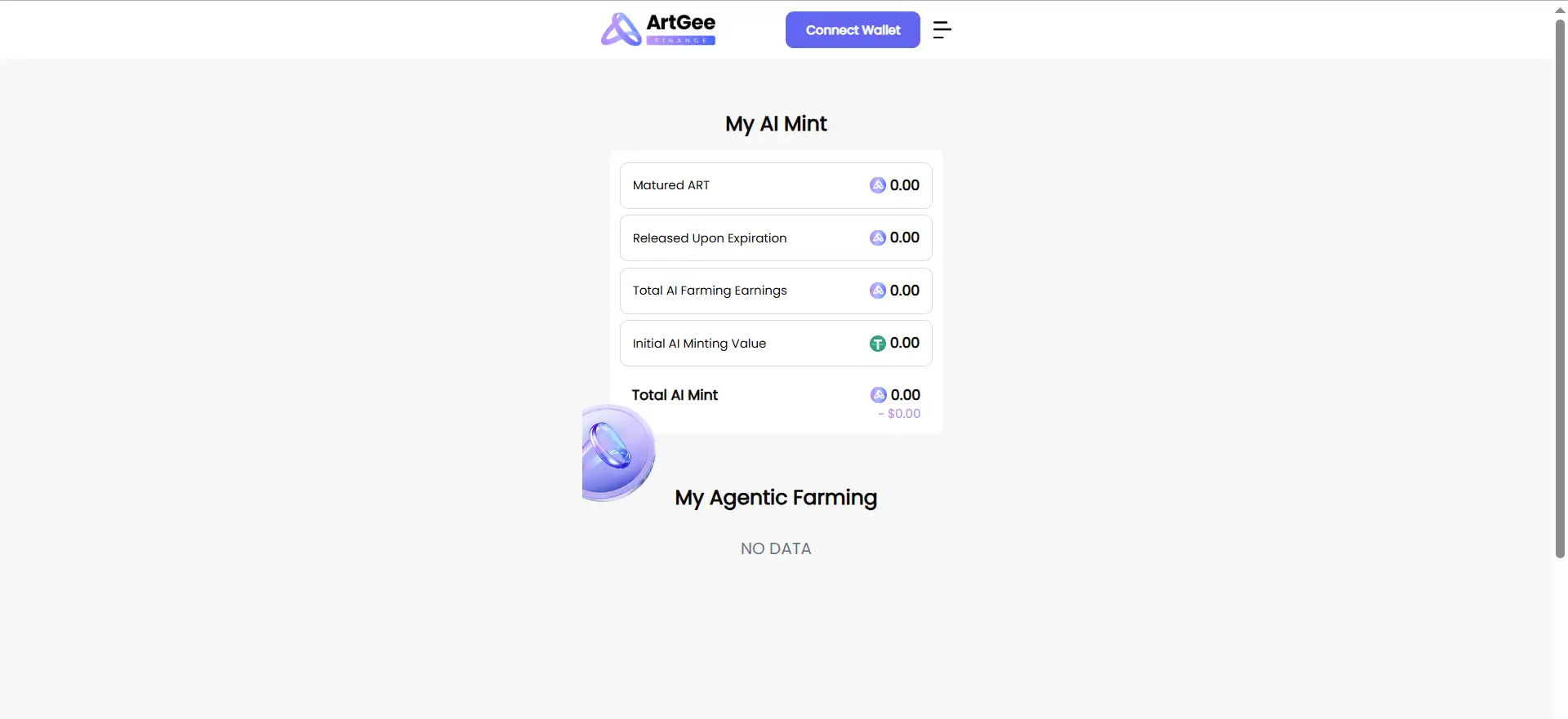
Task: Select the Released Upon Expiration row
Action: [776, 238]
